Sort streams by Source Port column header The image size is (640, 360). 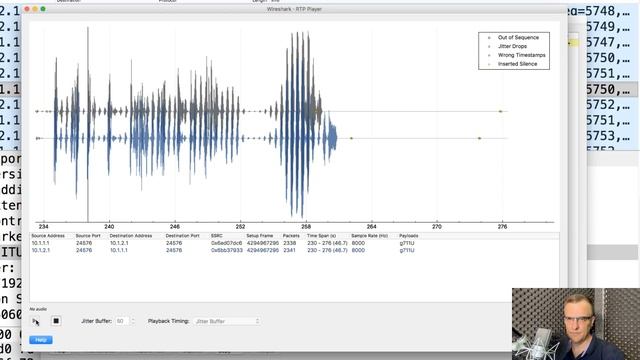click(x=88, y=236)
